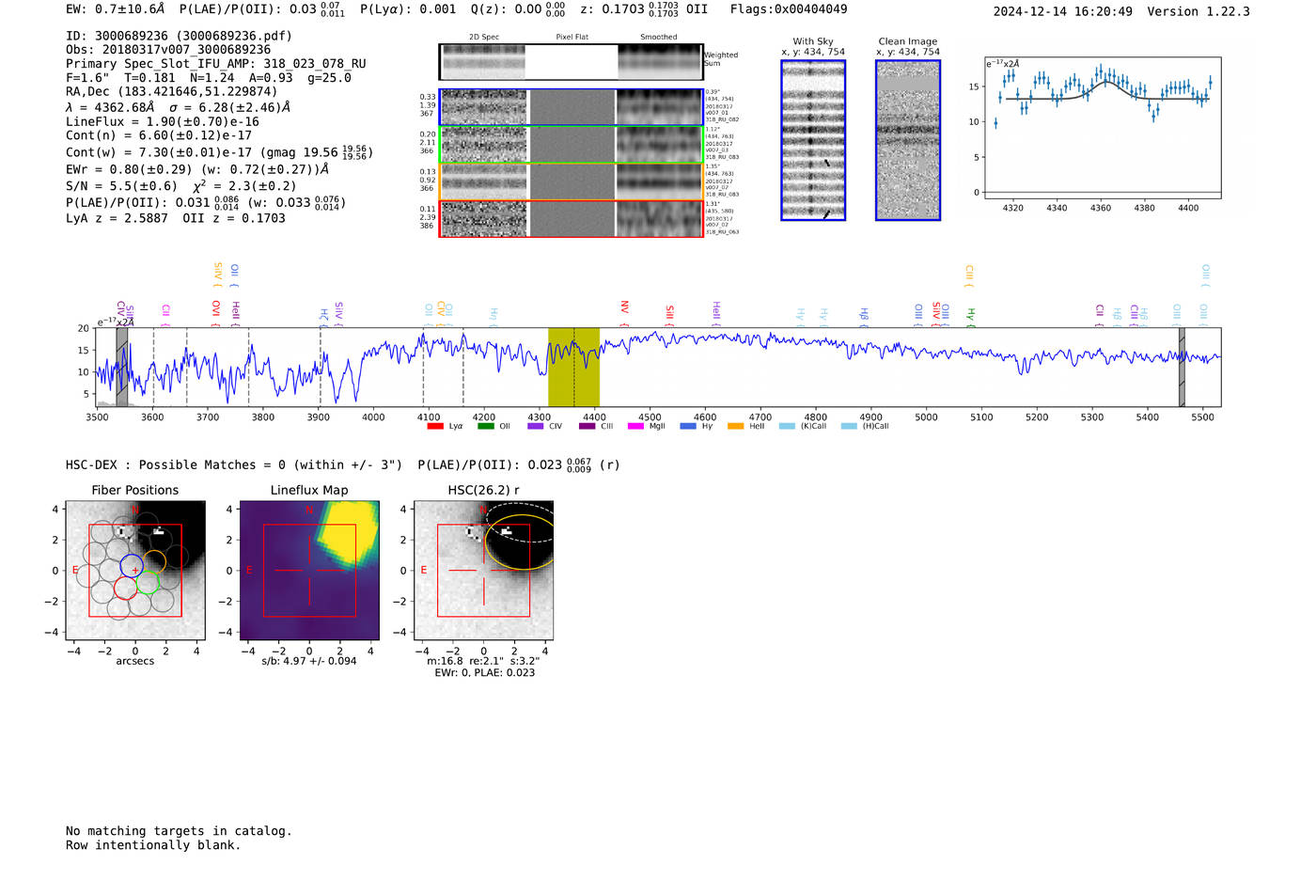Screen dimensions: 1316x896
Task: Click the (H)CaII legend swatch
Action: (x=849, y=426)
